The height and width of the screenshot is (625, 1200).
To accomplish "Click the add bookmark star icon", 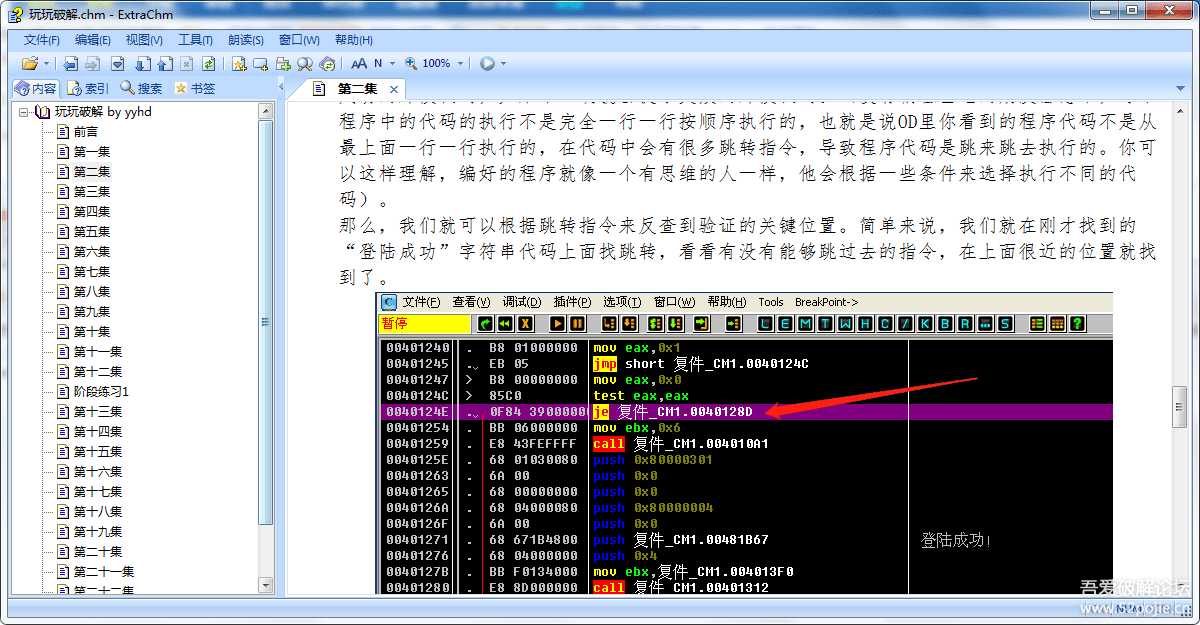I will pyautogui.click(x=240, y=63).
